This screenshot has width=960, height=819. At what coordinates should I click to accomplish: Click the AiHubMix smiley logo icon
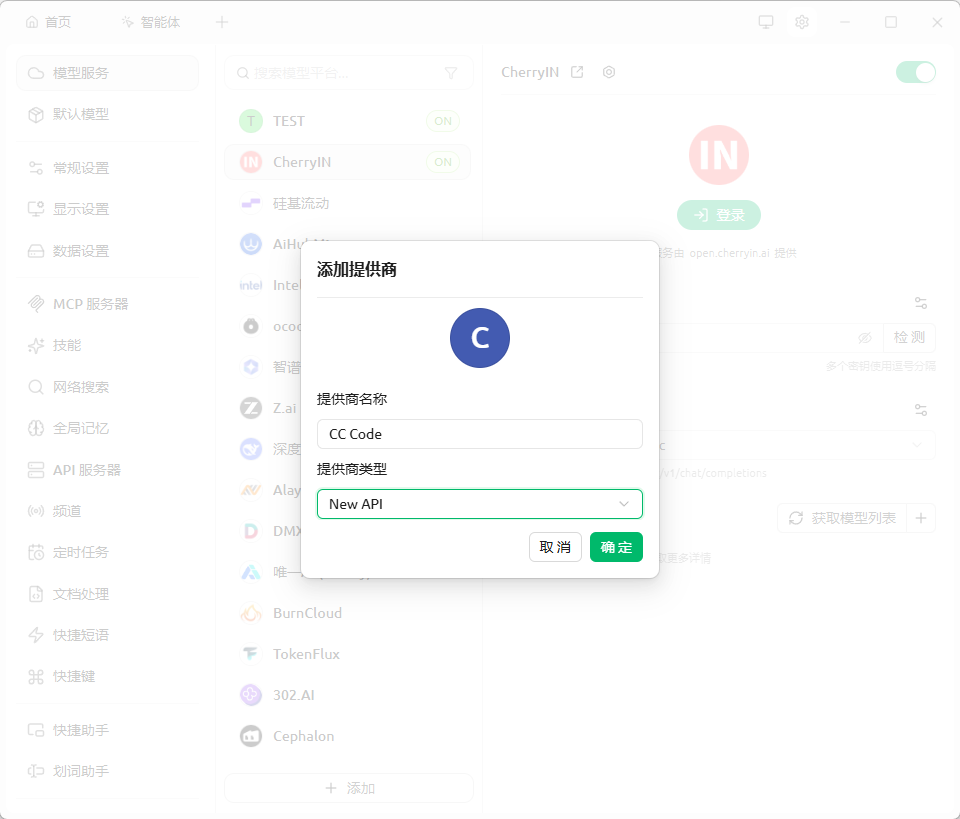point(251,244)
